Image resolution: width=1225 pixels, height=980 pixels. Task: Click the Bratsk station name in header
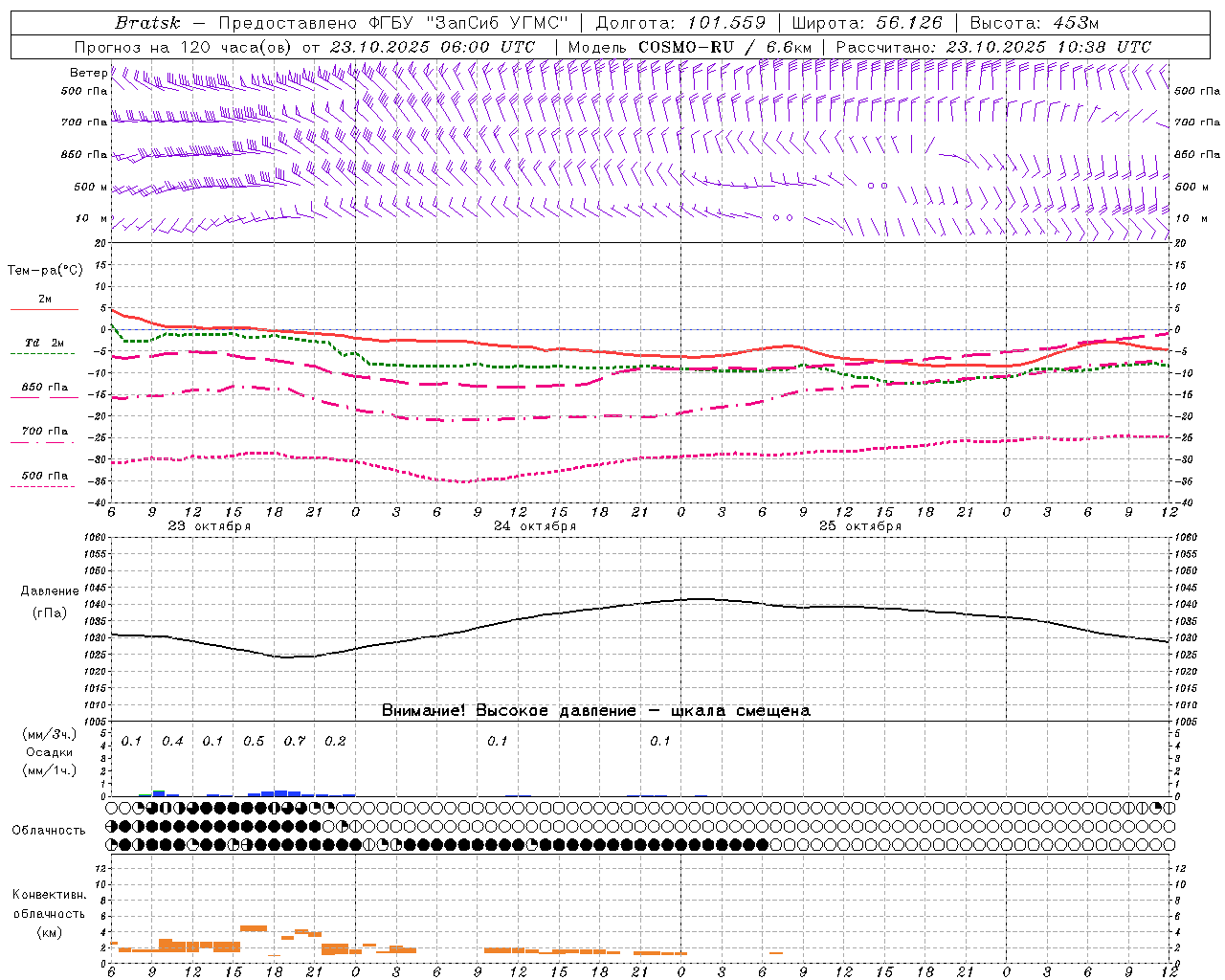coord(147,23)
